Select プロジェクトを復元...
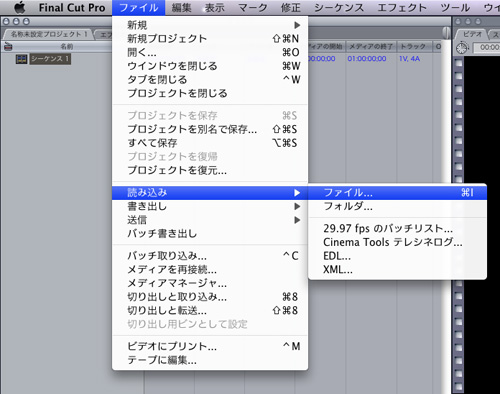Screen dimensions: 500x394 [210, 170]
